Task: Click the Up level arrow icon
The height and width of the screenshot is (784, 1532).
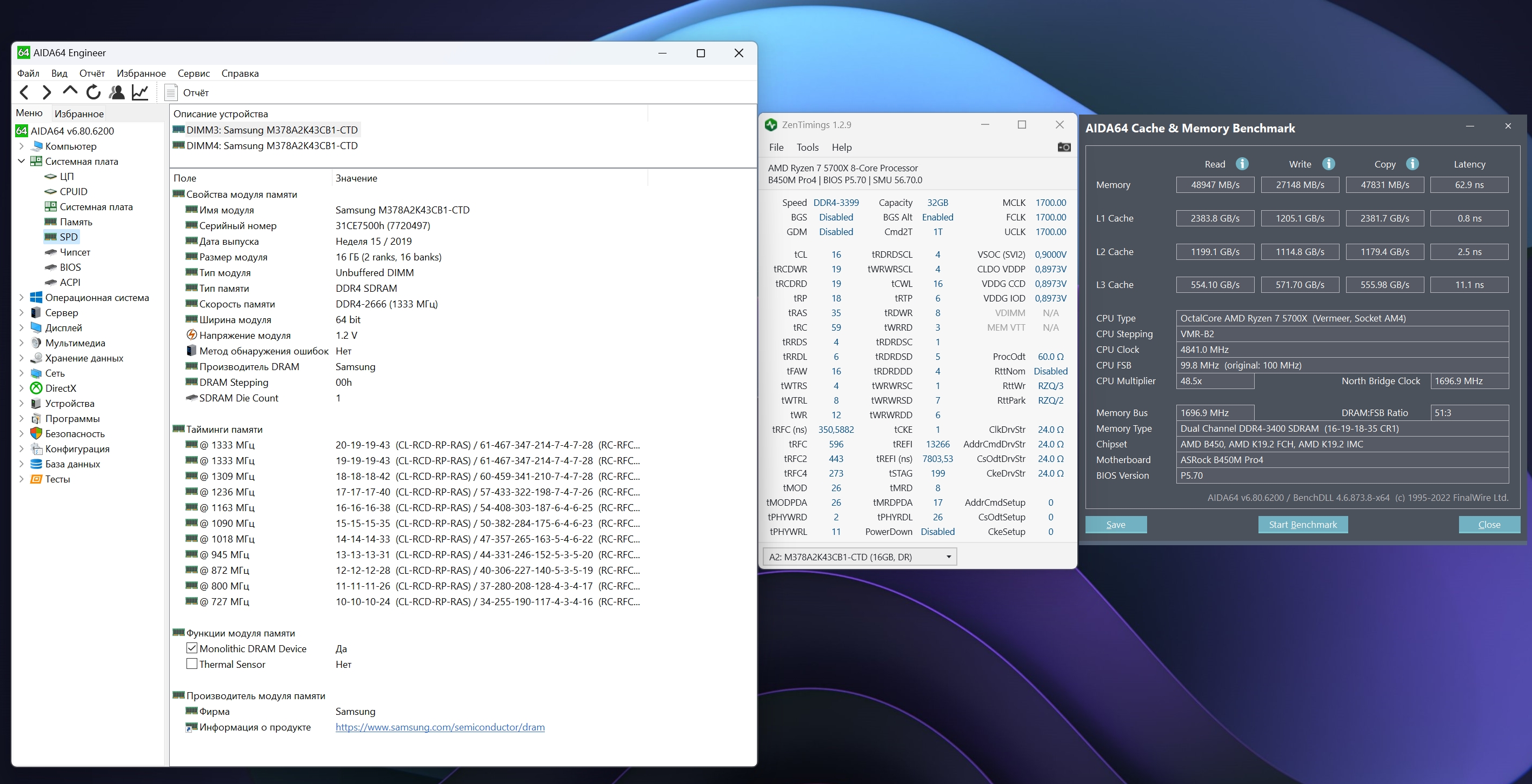Action: [x=70, y=91]
